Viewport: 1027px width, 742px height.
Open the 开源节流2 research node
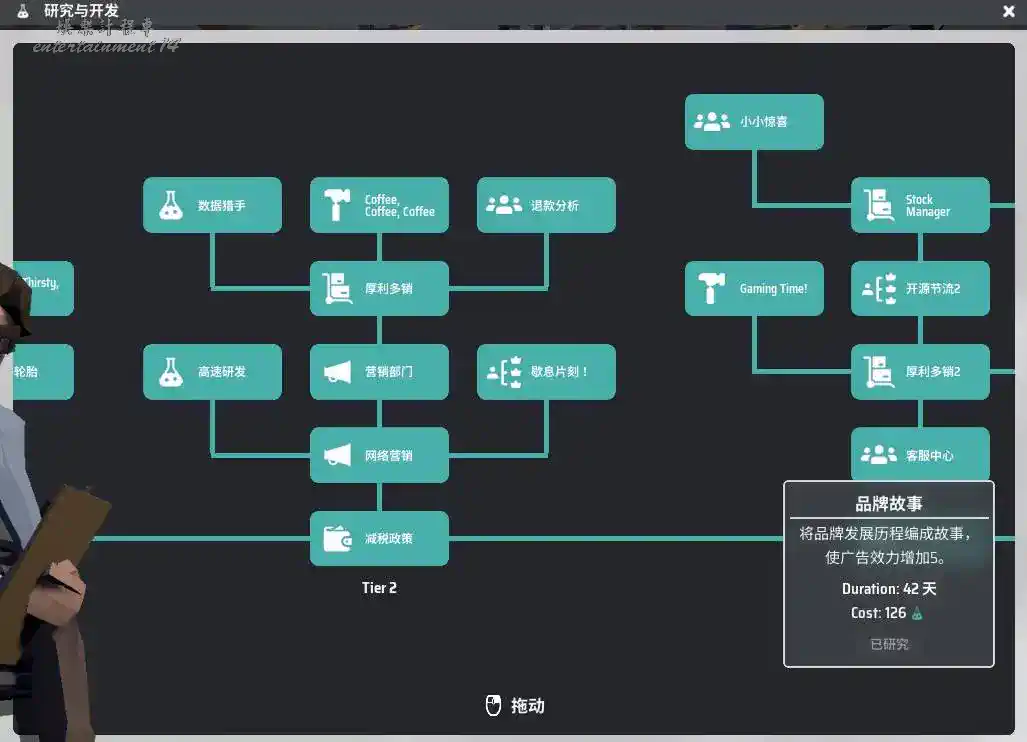920,289
